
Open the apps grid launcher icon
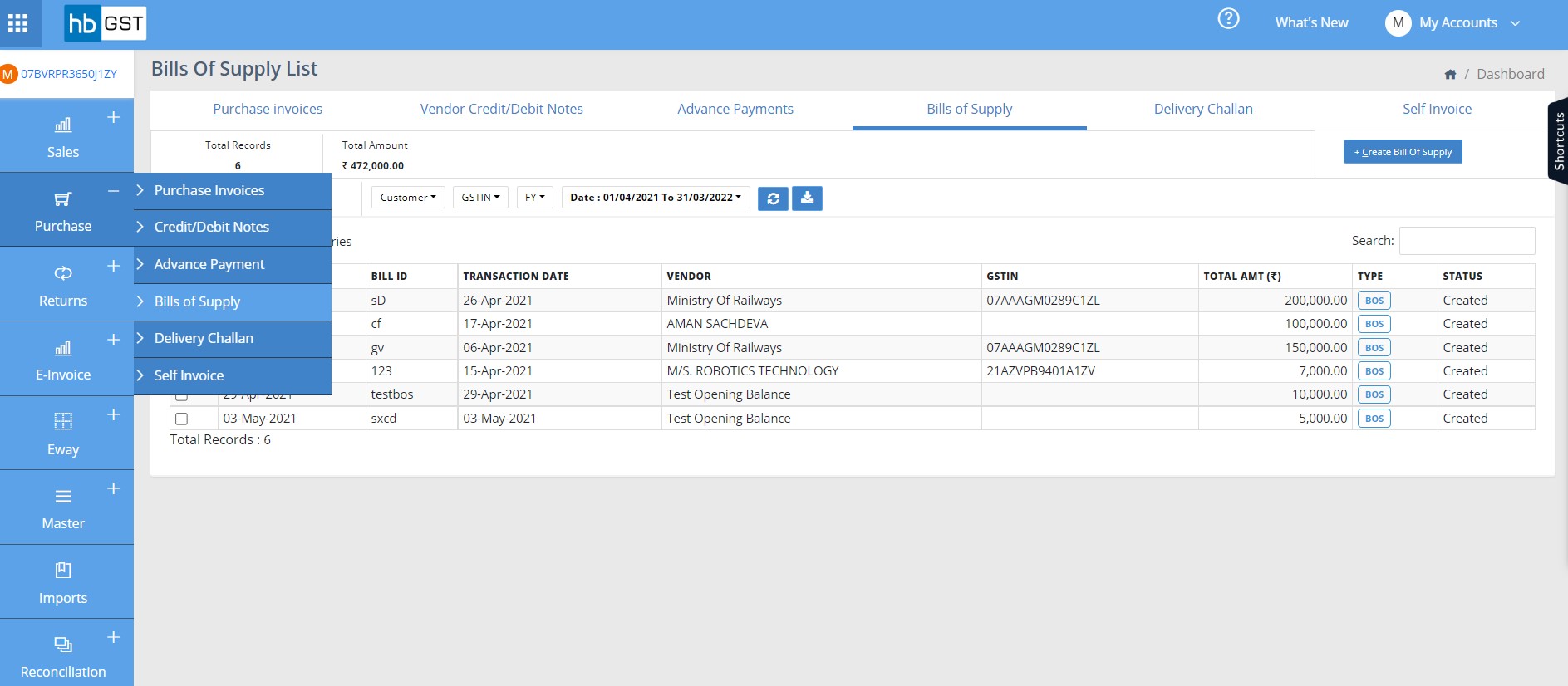pos(17,23)
